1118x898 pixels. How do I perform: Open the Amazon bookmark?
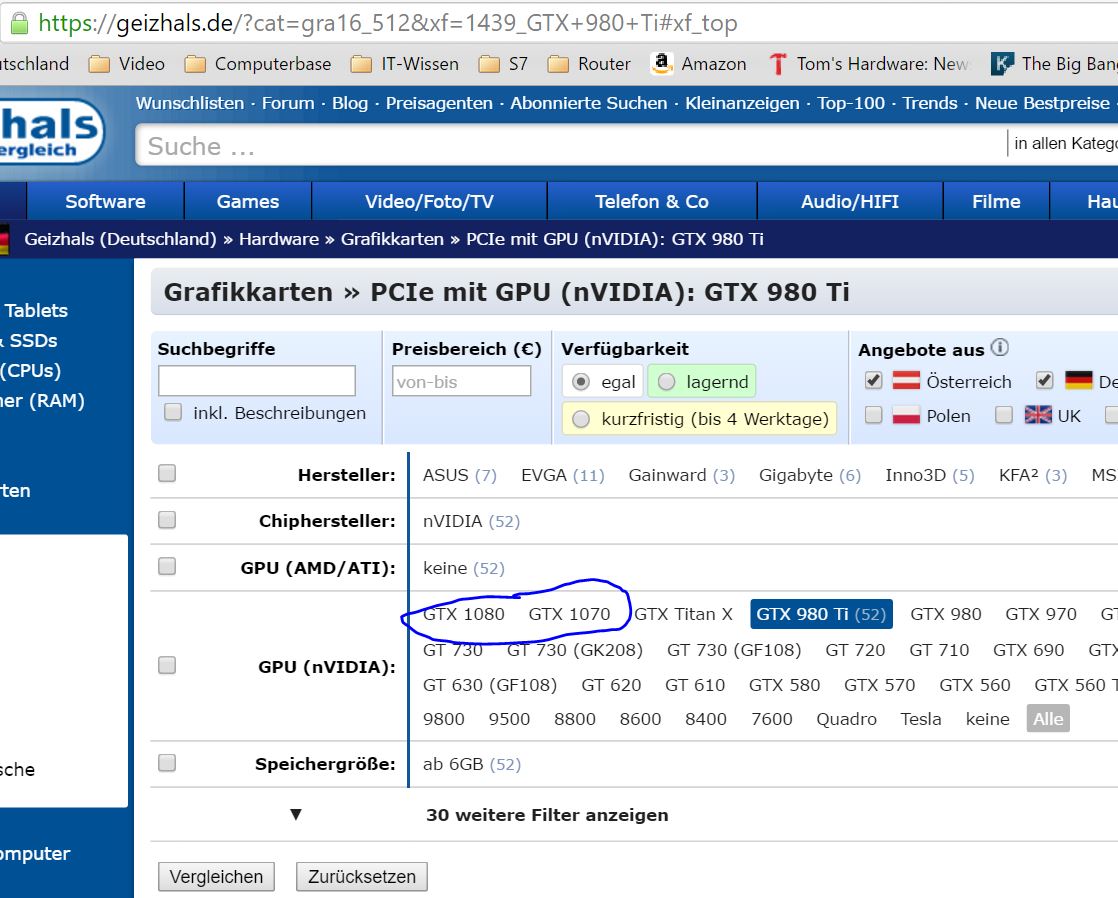coord(699,64)
